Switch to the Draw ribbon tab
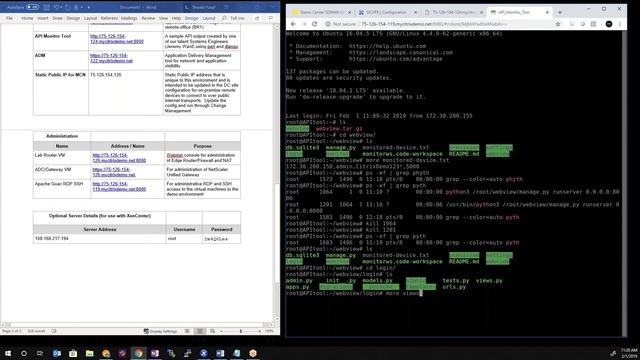Image resolution: width=640 pixels, height=360 pixels. 58,18
